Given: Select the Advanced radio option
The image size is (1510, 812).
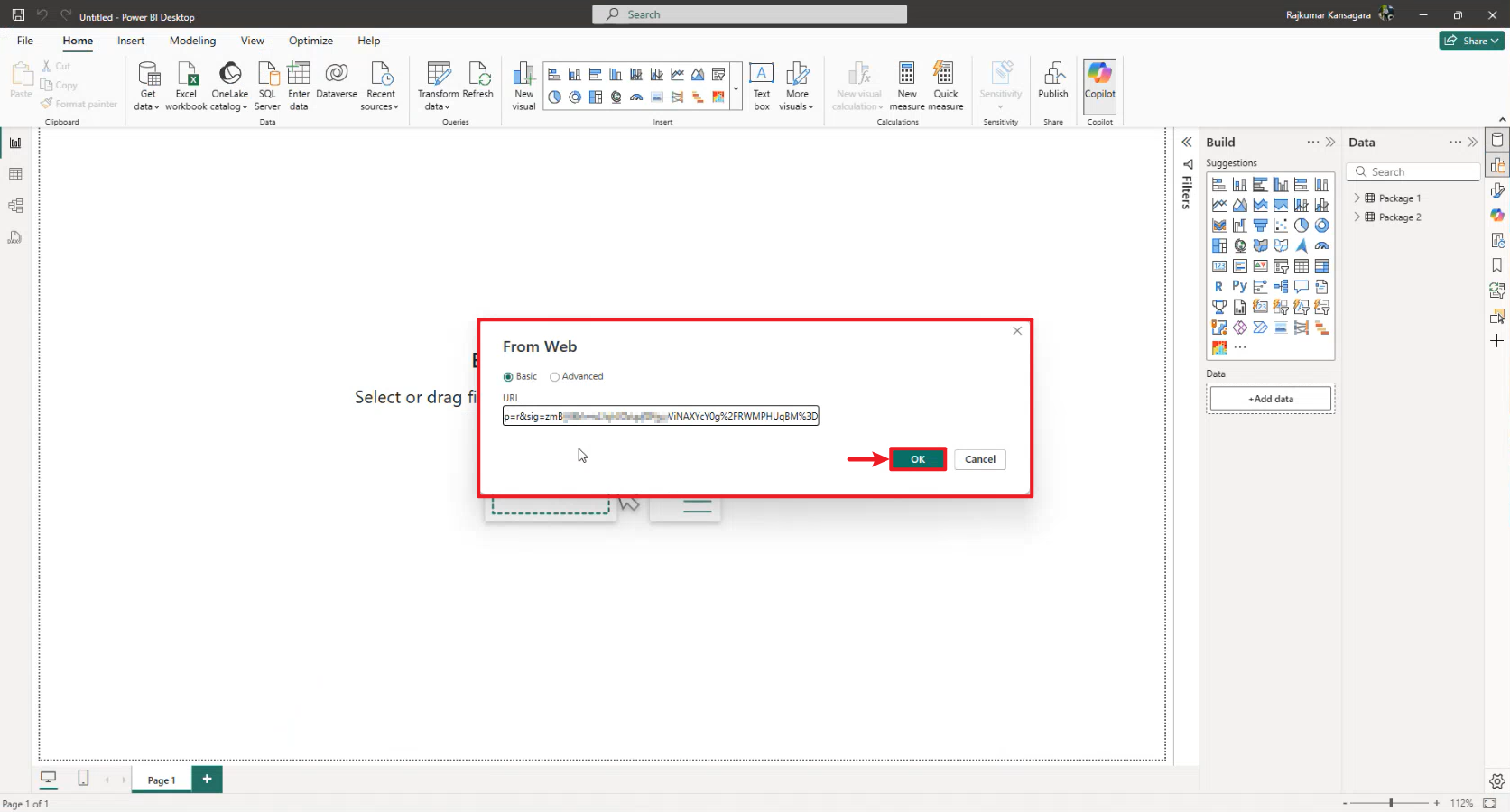Looking at the screenshot, I should pos(554,377).
